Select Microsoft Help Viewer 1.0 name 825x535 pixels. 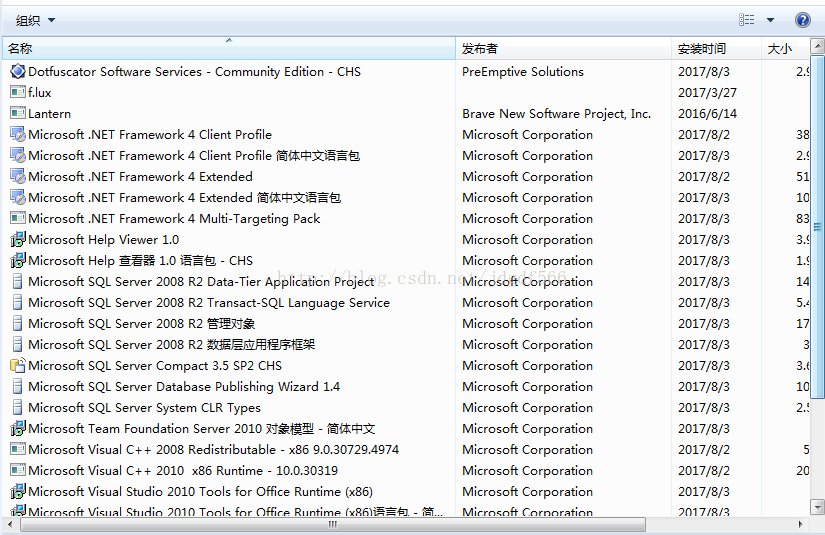(x=103, y=240)
